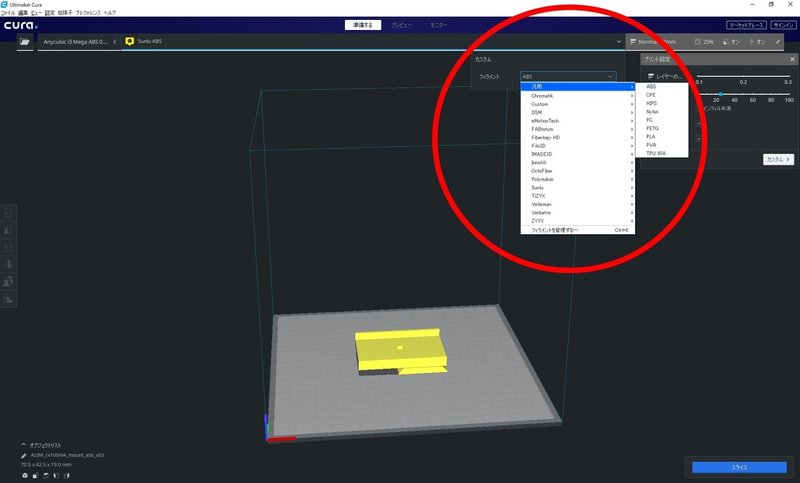Expand the Sunlu brand submenu
The height and width of the screenshot is (483, 800).
point(578,188)
